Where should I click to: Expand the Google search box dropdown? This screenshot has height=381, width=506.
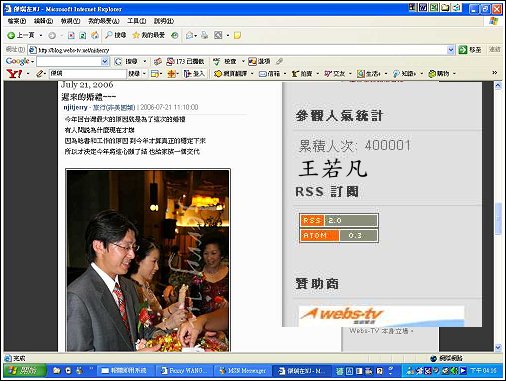pyautogui.click(x=105, y=61)
